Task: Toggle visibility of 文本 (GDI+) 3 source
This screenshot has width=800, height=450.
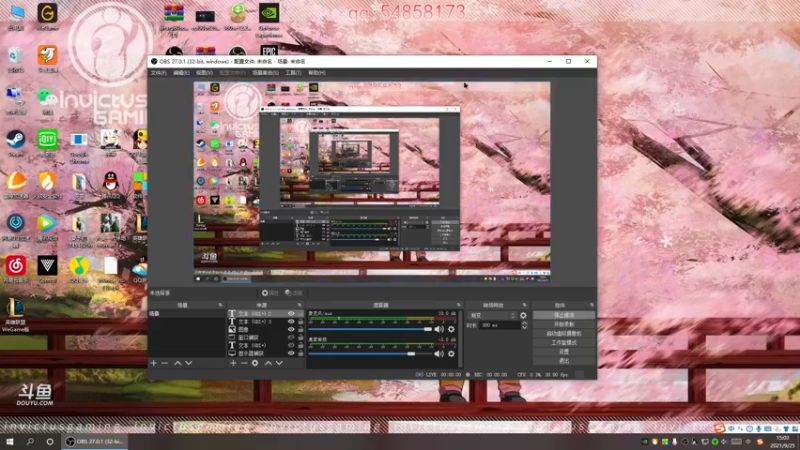Action: tap(291, 321)
